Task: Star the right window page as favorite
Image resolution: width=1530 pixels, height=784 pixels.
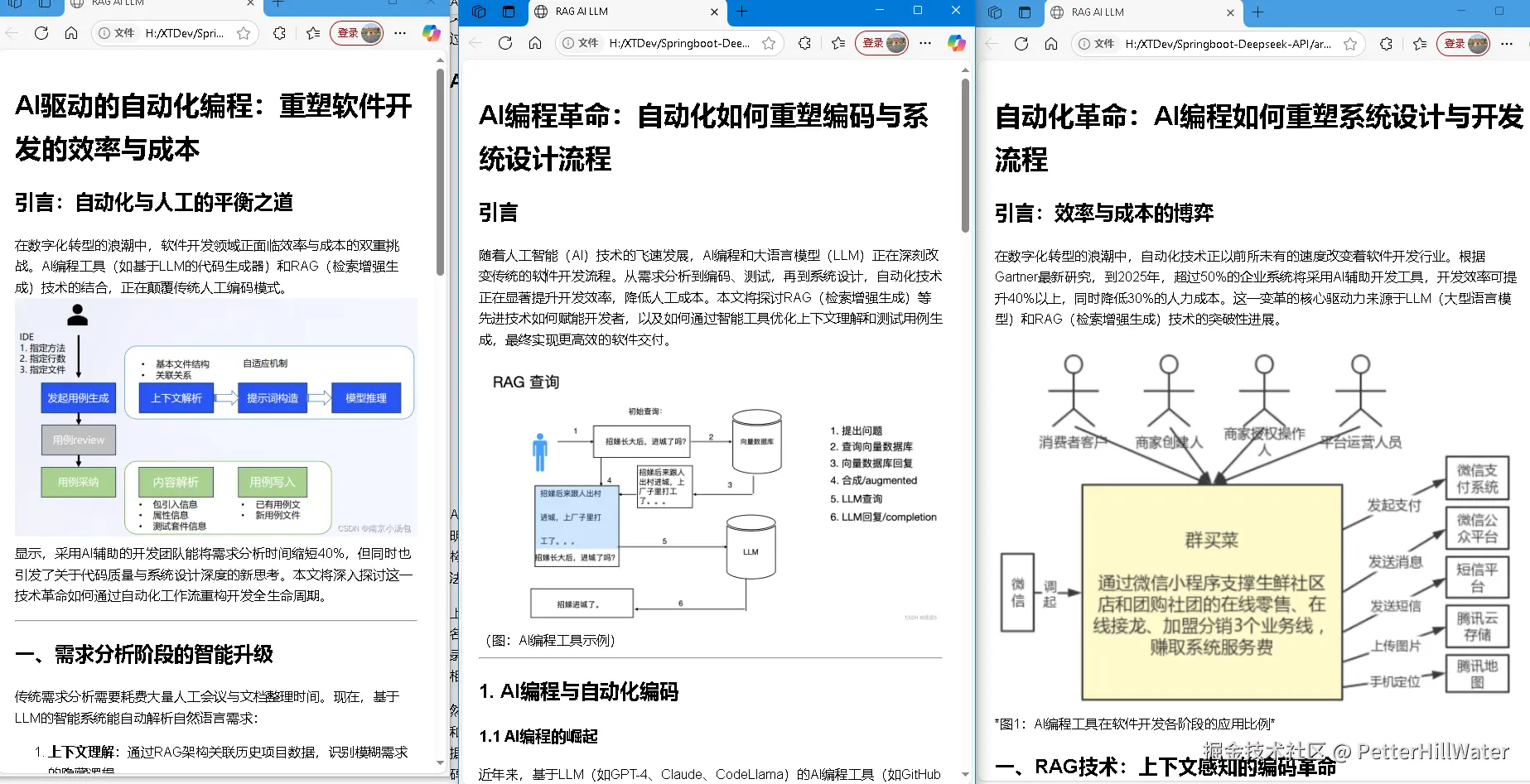Action: 1350,44
